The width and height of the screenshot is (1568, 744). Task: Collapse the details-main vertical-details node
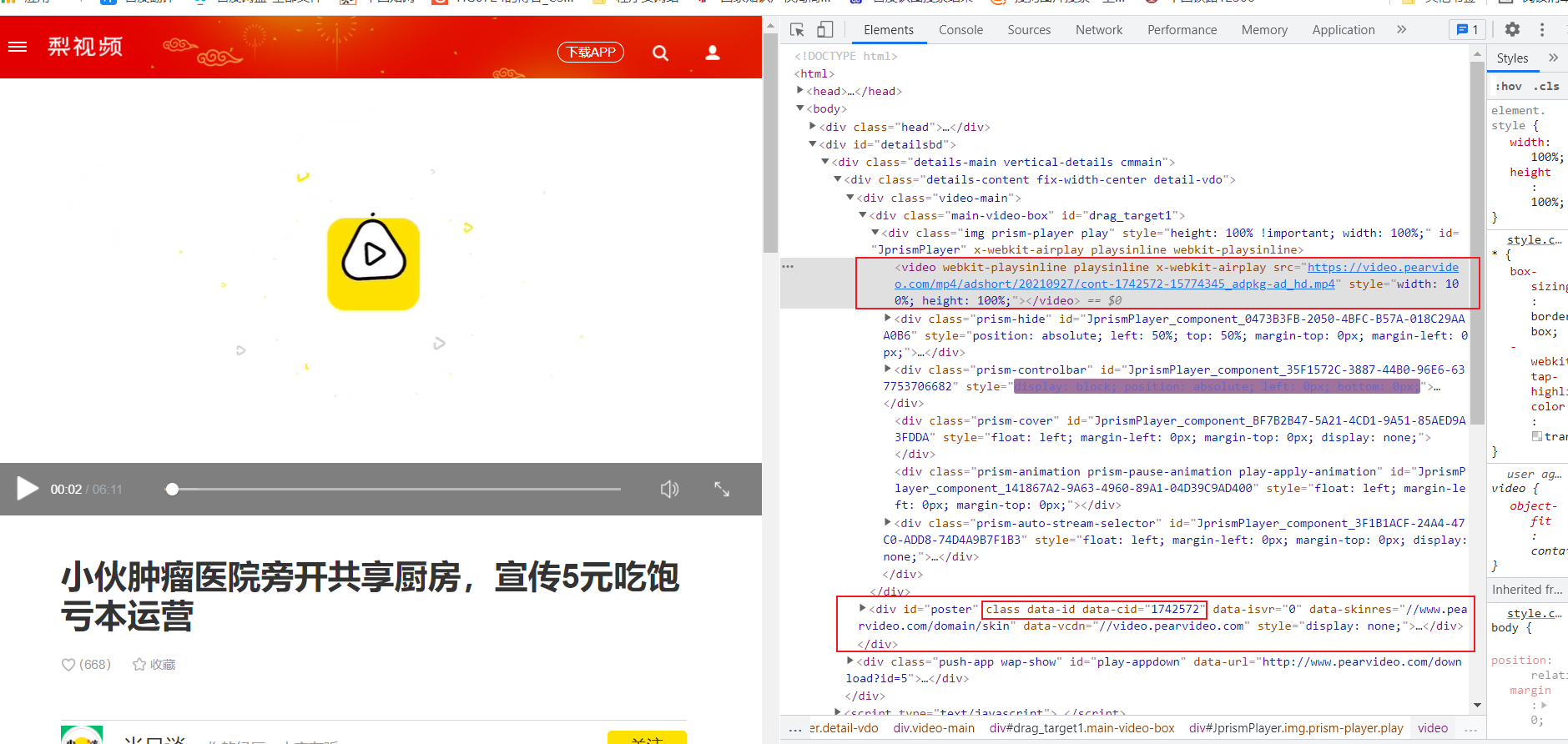(x=825, y=162)
